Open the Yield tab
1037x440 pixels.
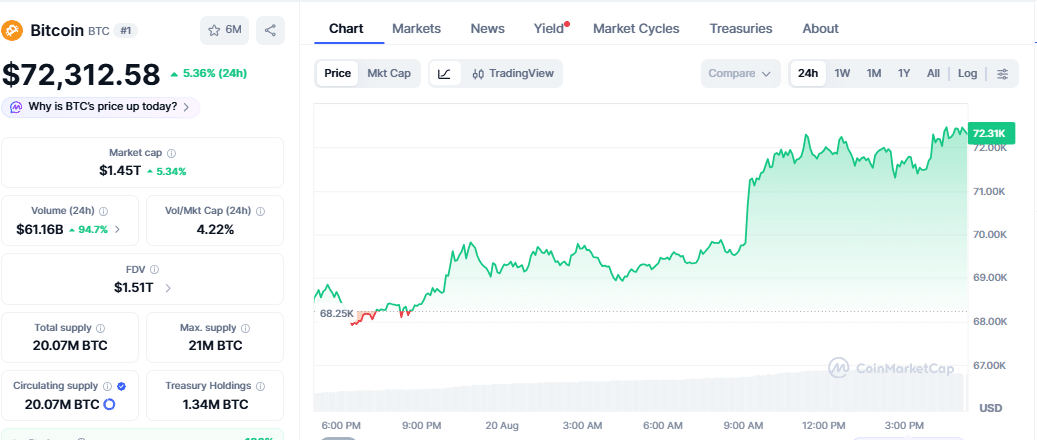(549, 28)
